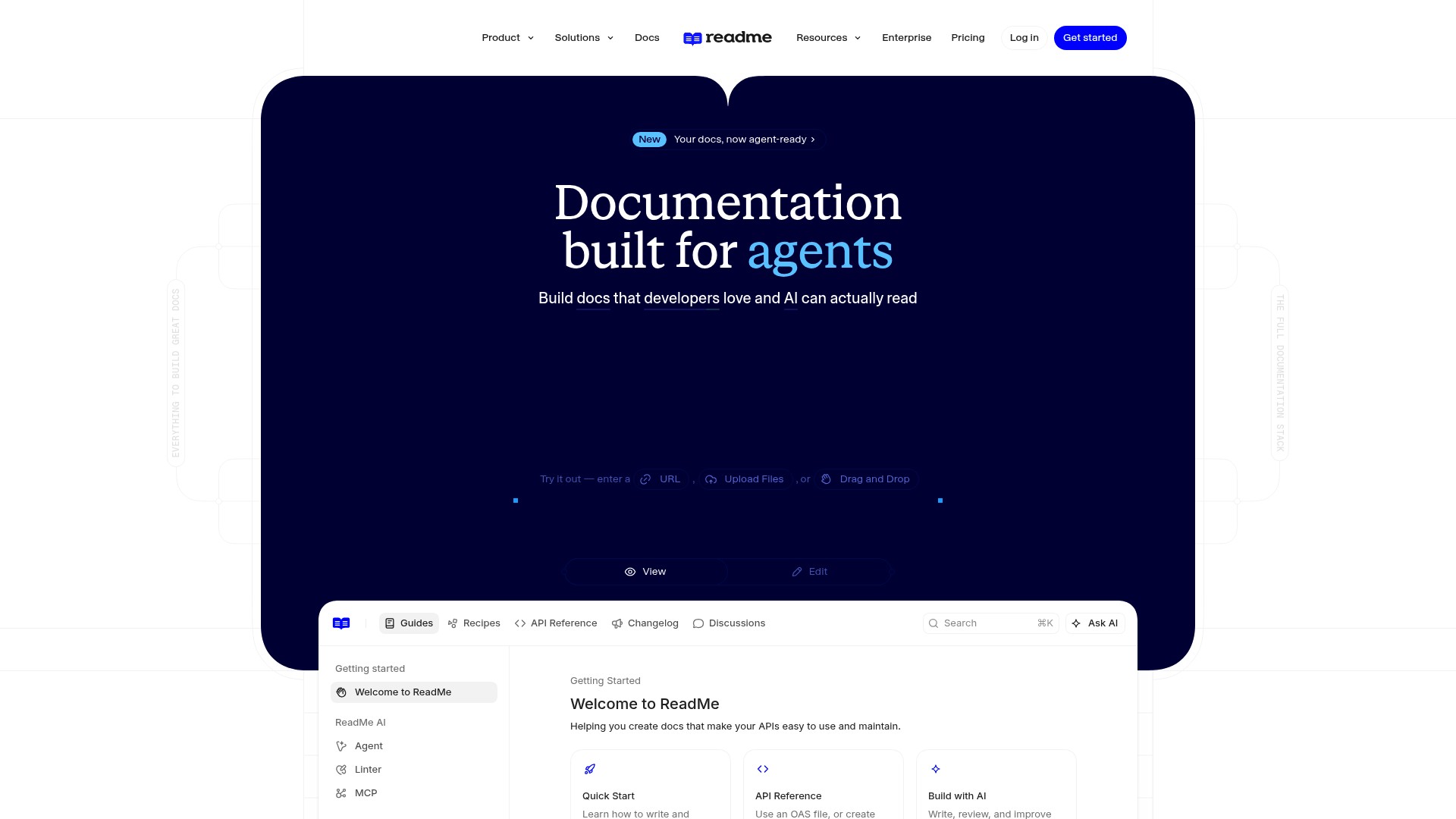
Task: Click the New badge on the announcement
Action: [x=649, y=140]
